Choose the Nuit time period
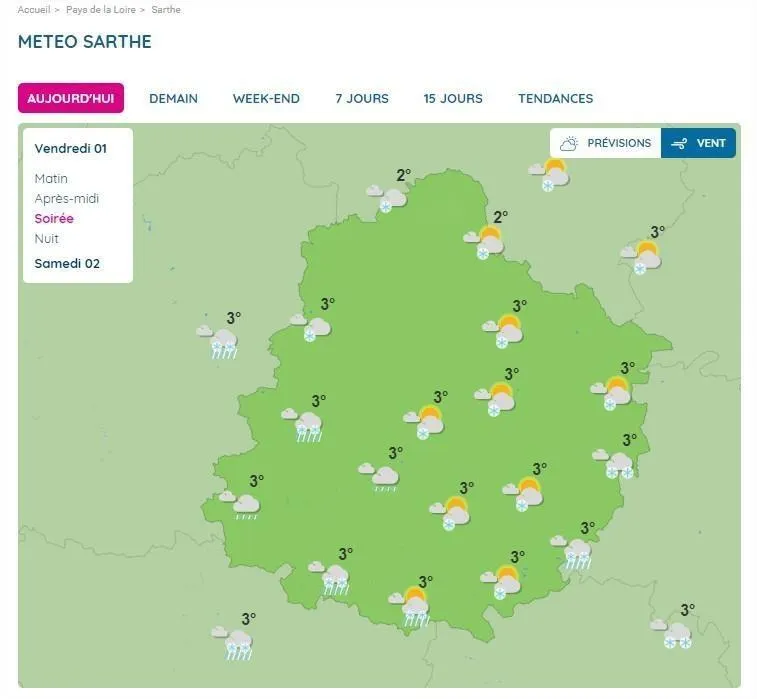757x699 pixels. 47,238
